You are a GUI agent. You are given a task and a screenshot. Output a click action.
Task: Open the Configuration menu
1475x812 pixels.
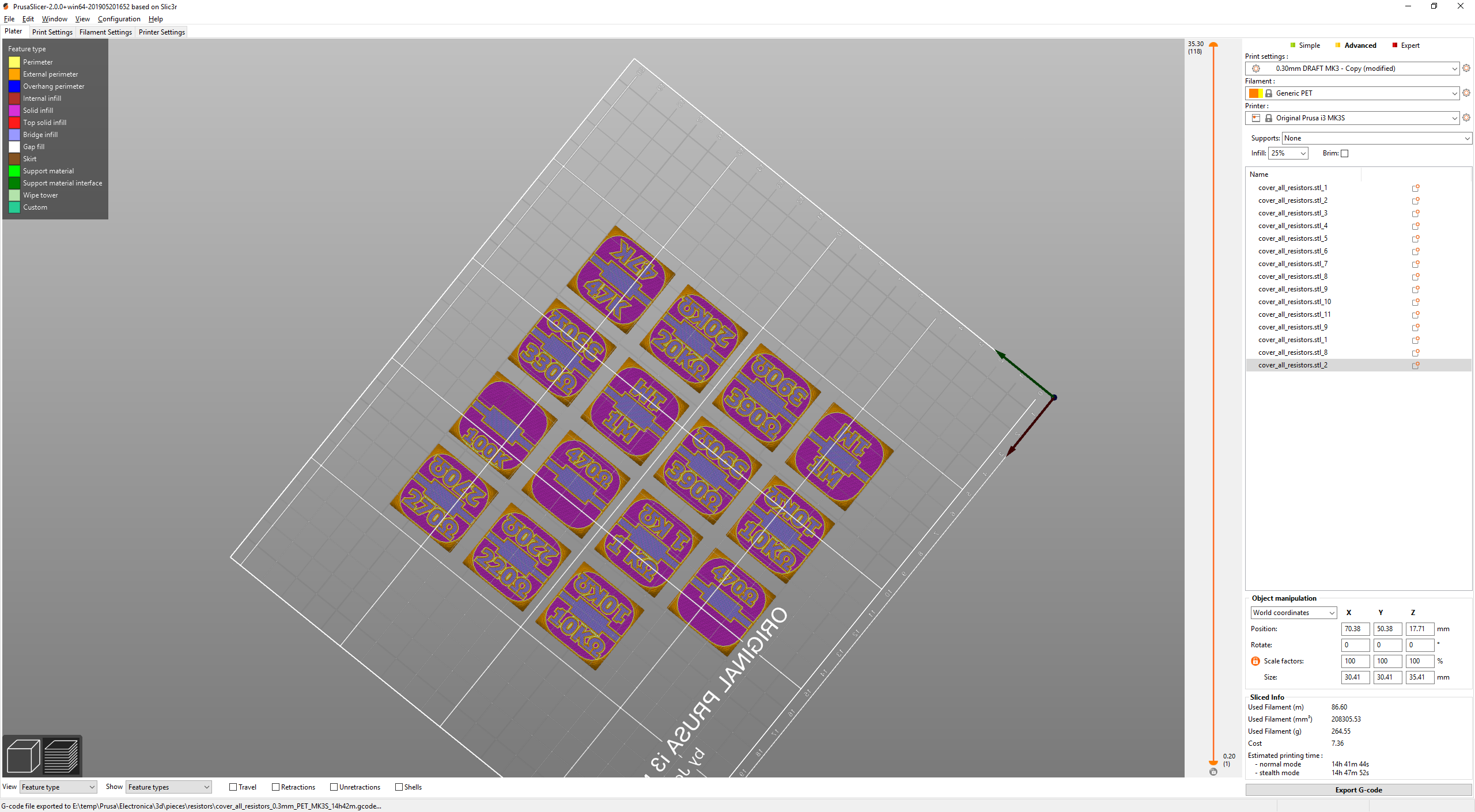click(119, 19)
